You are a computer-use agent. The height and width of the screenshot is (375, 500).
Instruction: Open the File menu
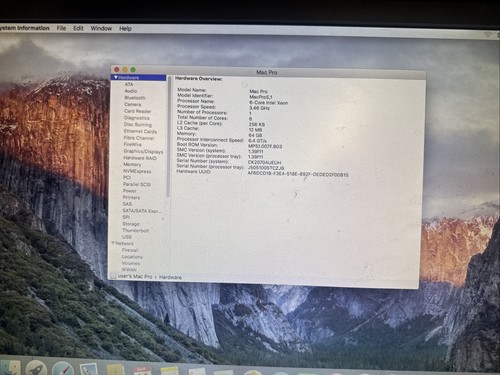click(61, 28)
